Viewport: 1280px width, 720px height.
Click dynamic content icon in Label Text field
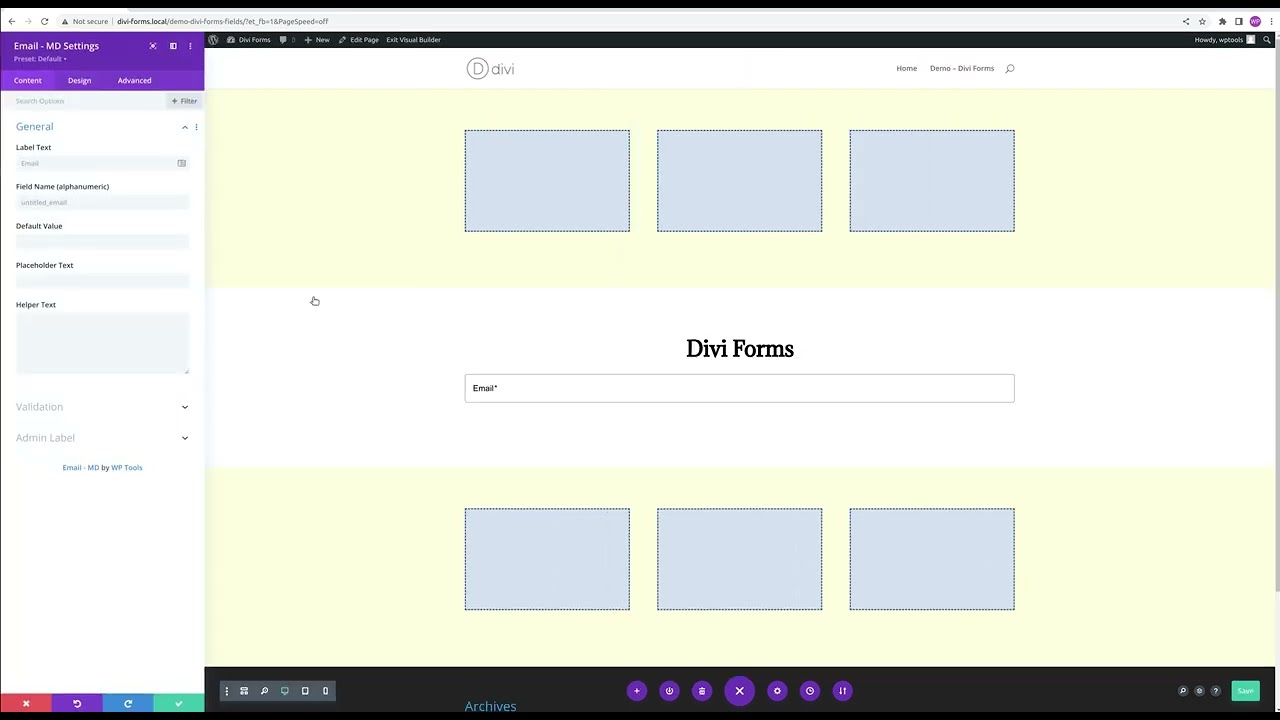pyautogui.click(x=181, y=163)
